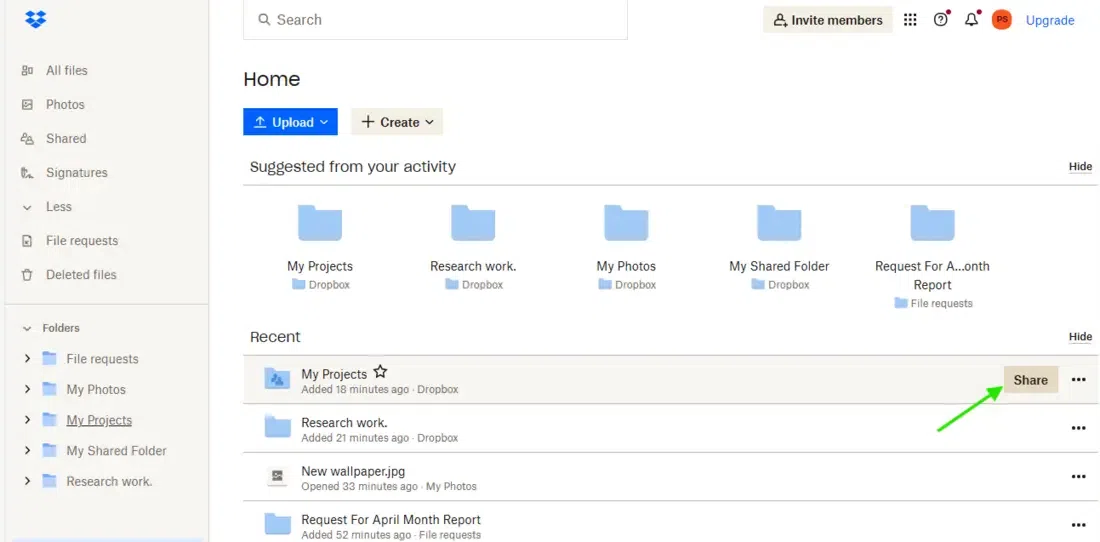1100x542 pixels.
Task: Open more options for New wallpaper.jpg
Action: pos(1078,477)
